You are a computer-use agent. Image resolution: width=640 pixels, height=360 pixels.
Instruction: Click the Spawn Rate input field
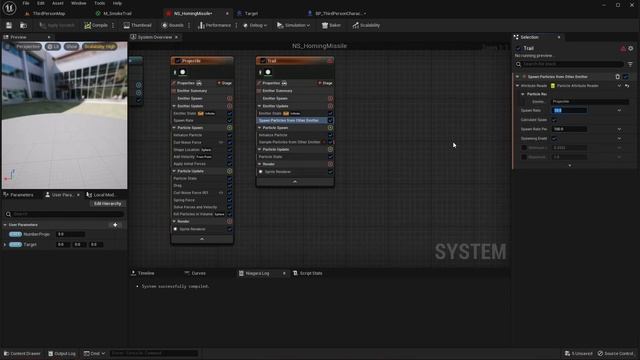(569, 111)
